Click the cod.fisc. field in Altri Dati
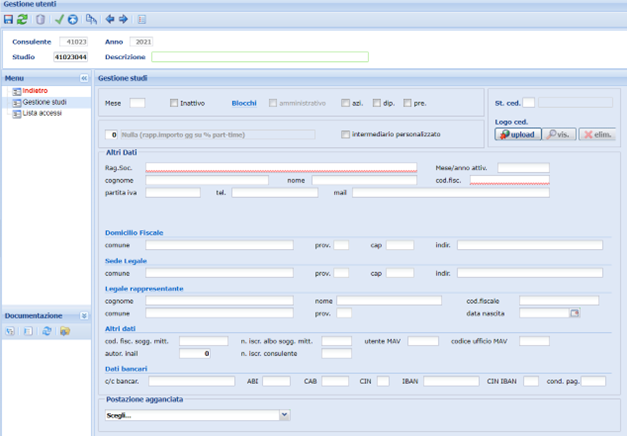Image resolution: width=627 pixels, height=436 pixels. coord(509,180)
